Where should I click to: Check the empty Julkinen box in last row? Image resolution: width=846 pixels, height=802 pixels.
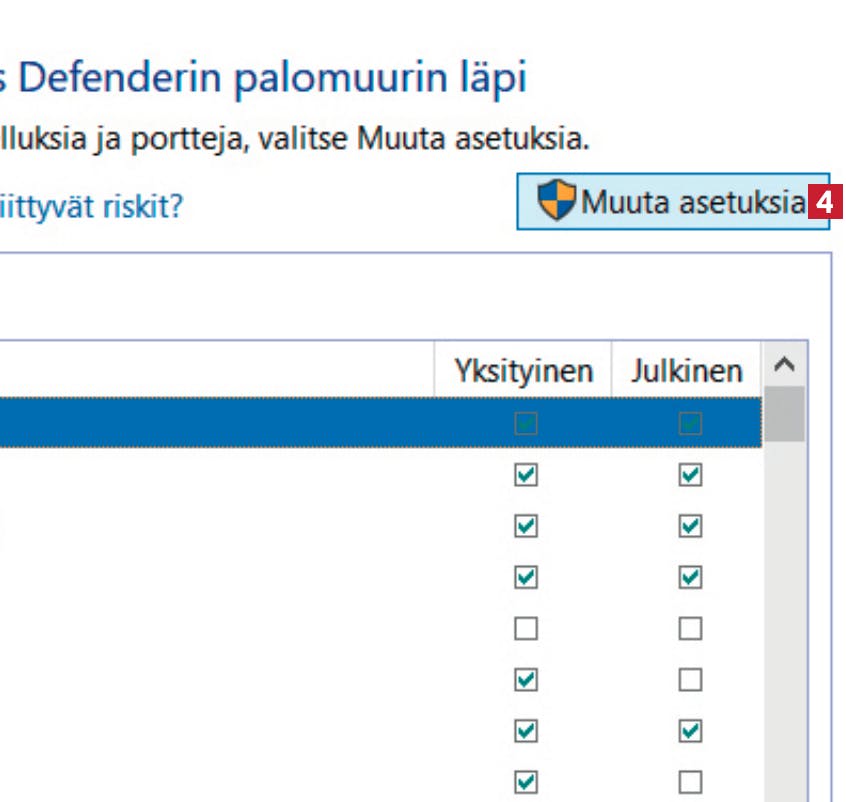click(x=690, y=782)
